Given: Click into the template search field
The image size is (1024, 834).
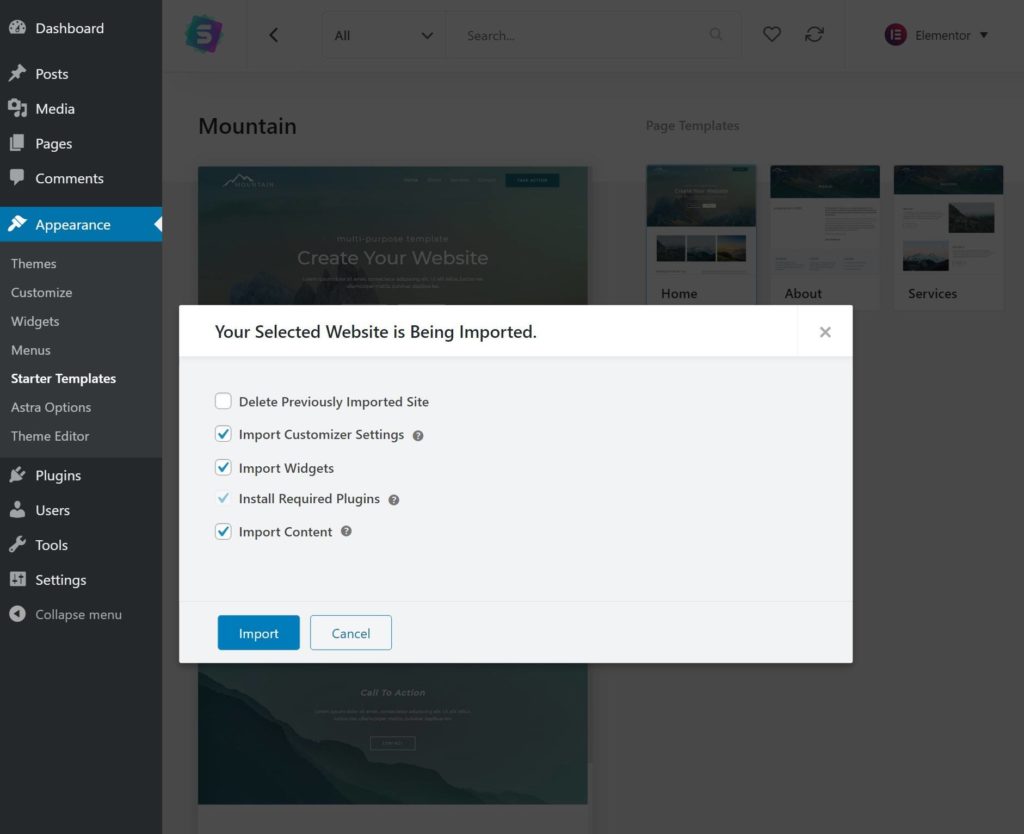Looking at the screenshot, I should tap(580, 35).
